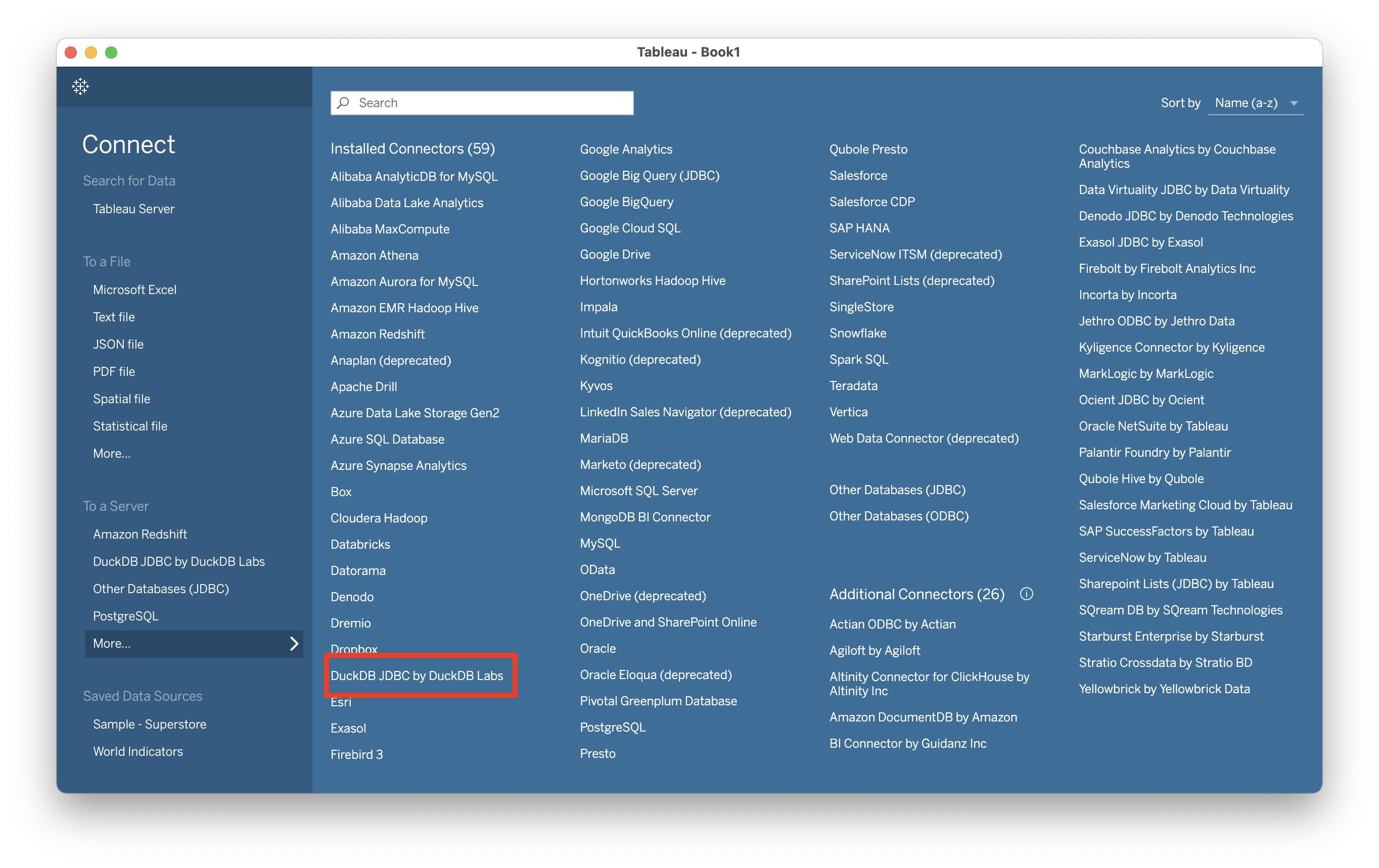
Task: Click the Additional Connectors info icon
Action: (x=1026, y=594)
